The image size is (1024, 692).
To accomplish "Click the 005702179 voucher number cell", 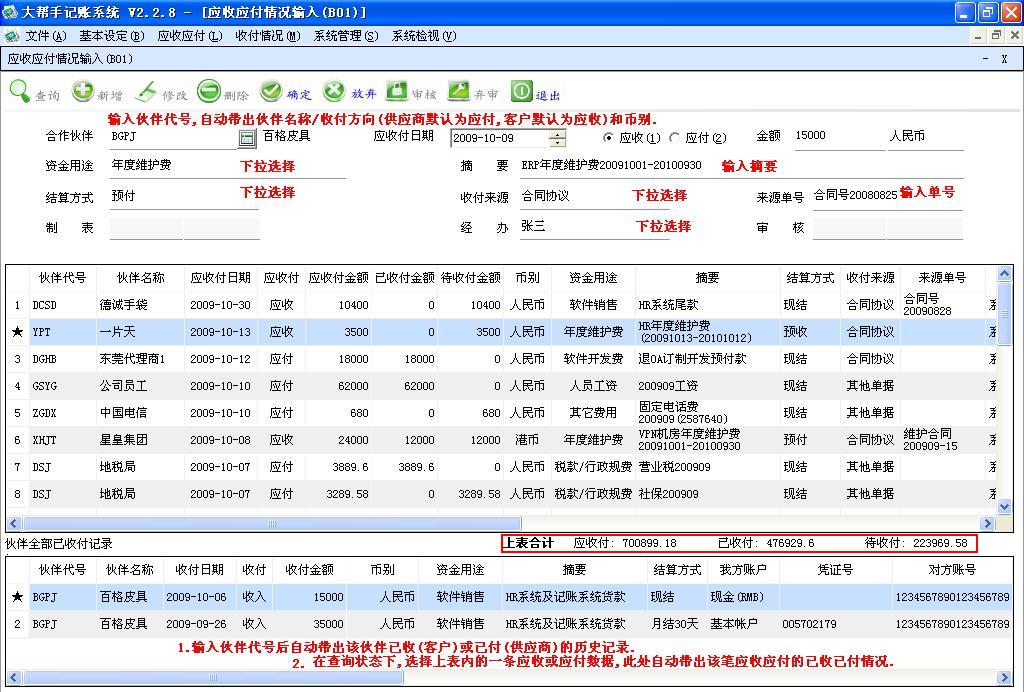I will 835,623.
